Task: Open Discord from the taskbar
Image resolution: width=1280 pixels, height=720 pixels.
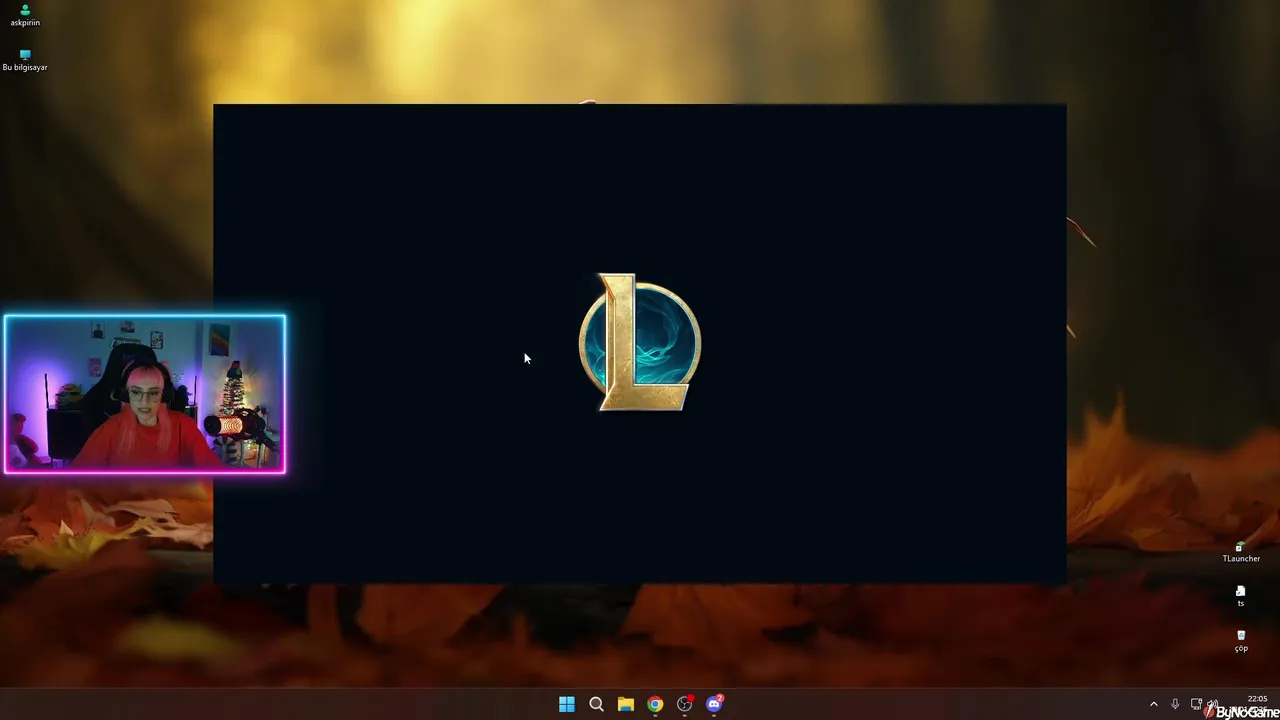Action: [714, 704]
